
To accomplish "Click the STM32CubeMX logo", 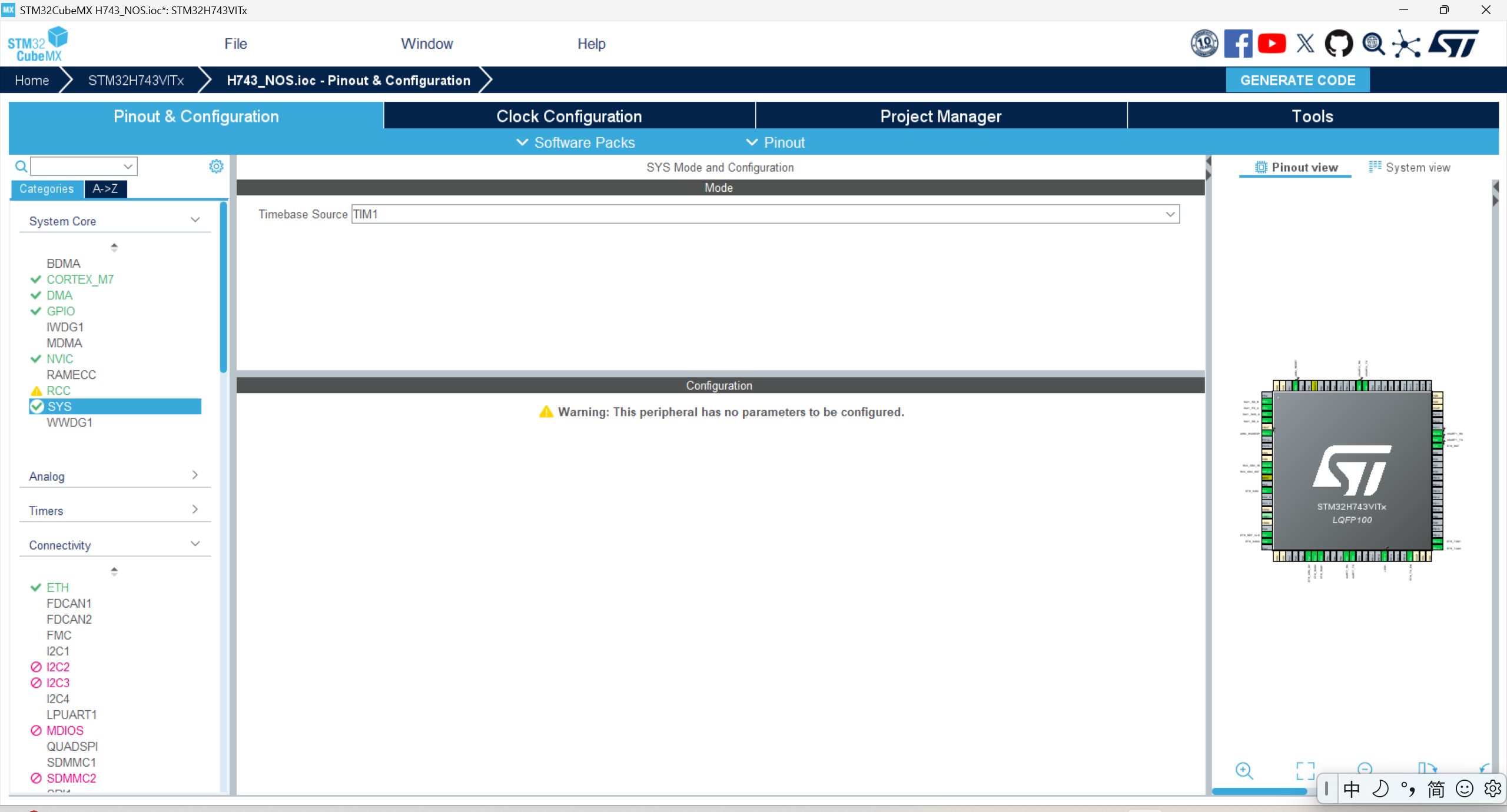I will click(38, 44).
